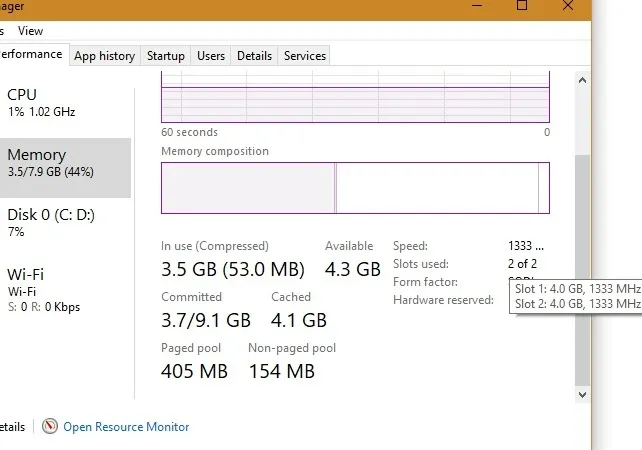Screen dimensions: 642x450
Task: Click the vertical scrollbar thumb
Action: pos(582,270)
